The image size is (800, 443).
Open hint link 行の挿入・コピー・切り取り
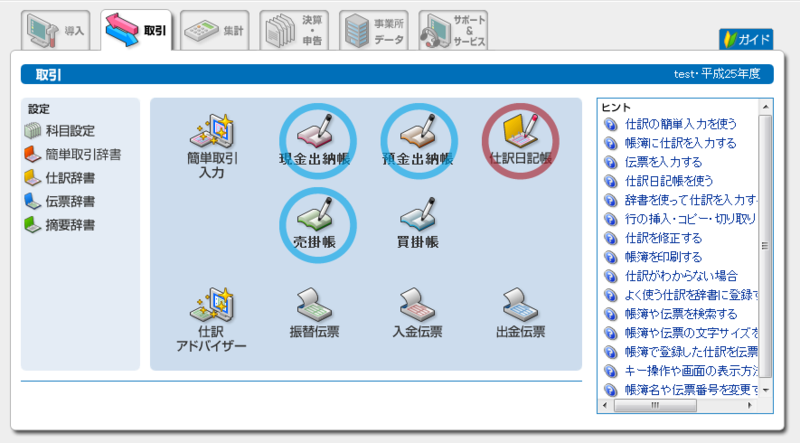click(x=691, y=219)
